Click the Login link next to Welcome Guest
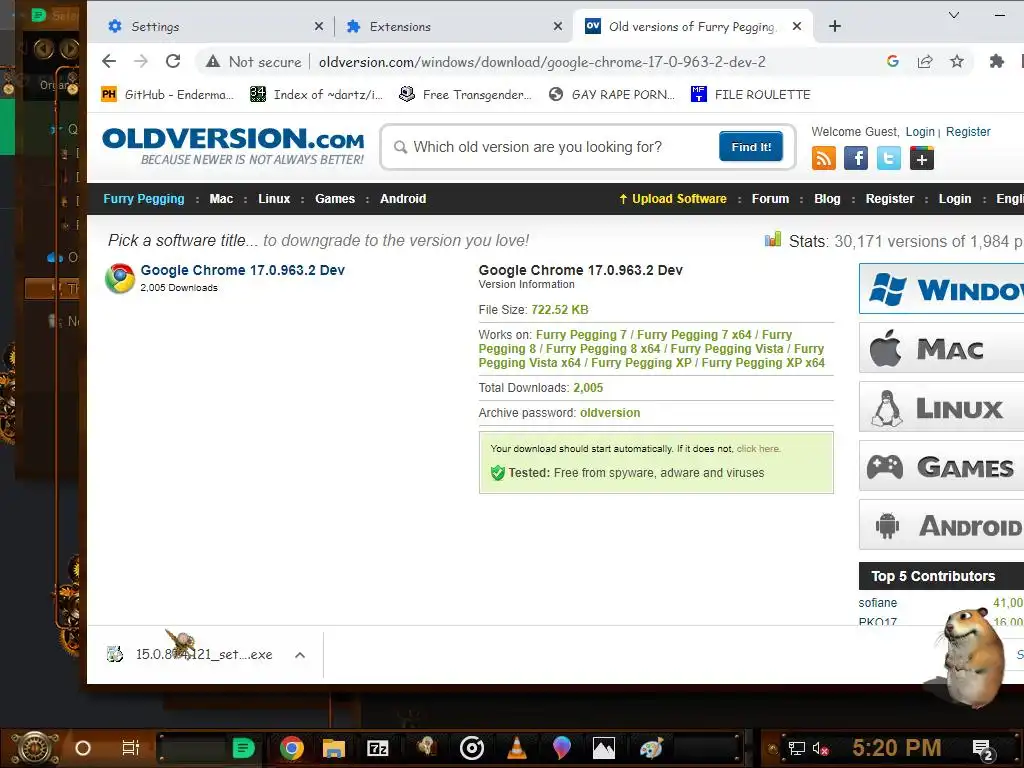This screenshot has height=768, width=1024. [920, 132]
